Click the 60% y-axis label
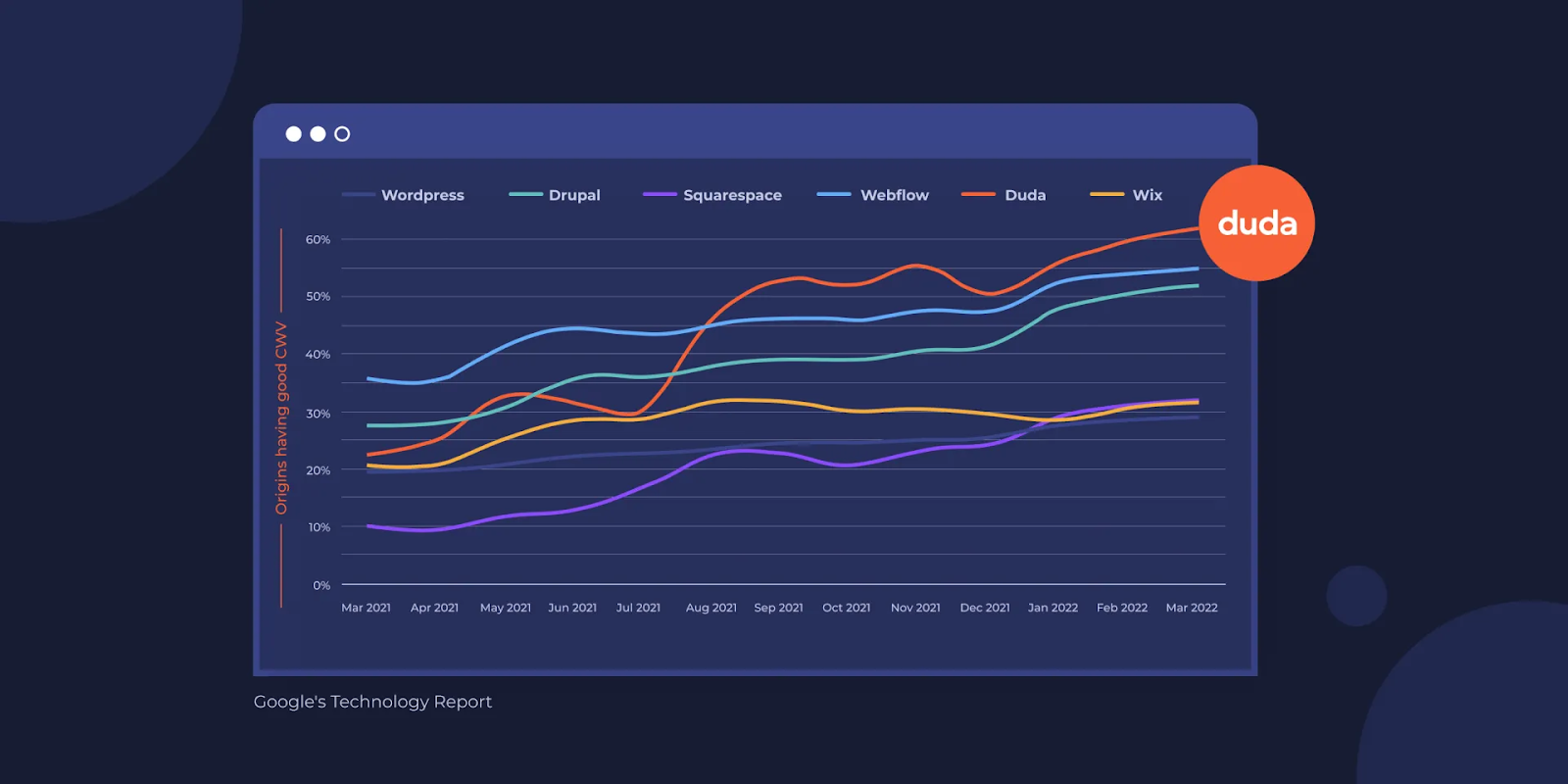The image size is (1568, 784). 318,239
